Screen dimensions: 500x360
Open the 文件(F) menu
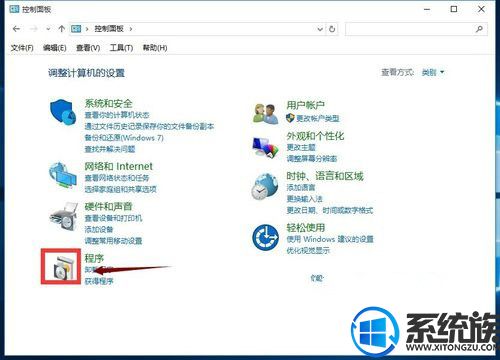[x=22, y=48]
